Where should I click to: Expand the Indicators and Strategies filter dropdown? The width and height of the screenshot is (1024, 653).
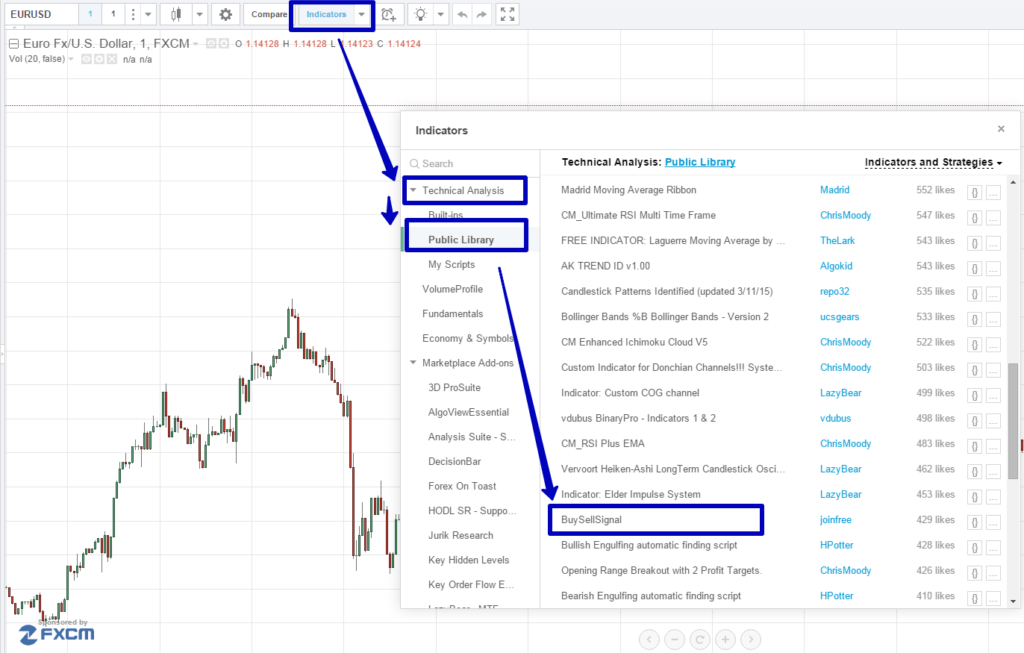click(x=933, y=162)
